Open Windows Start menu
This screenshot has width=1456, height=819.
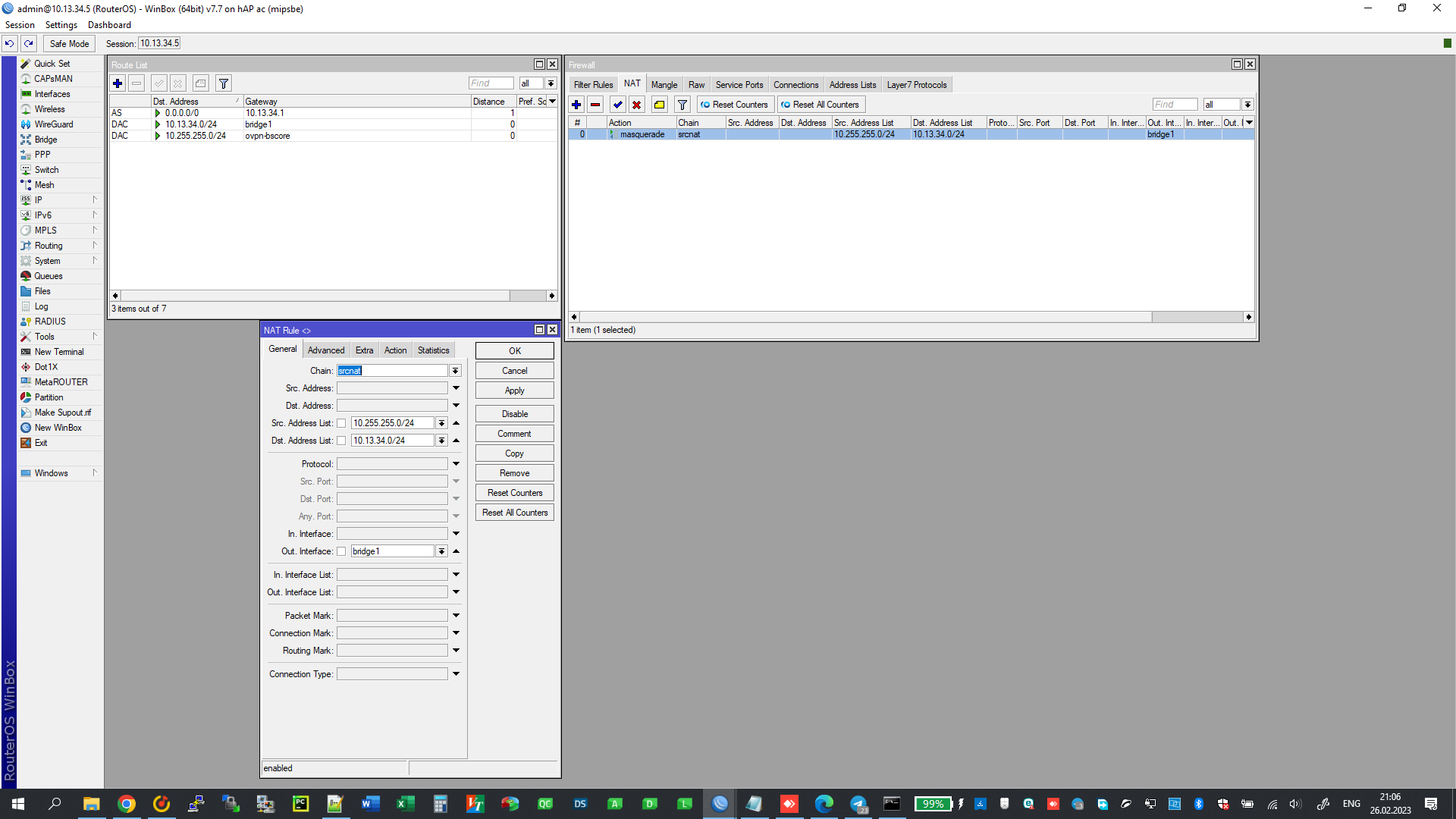(18, 804)
